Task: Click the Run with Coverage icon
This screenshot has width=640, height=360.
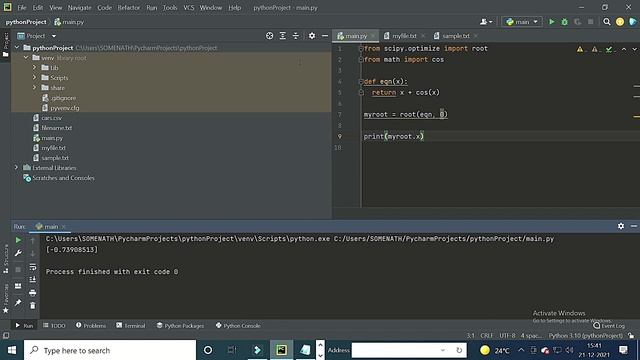Action: [578, 22]
